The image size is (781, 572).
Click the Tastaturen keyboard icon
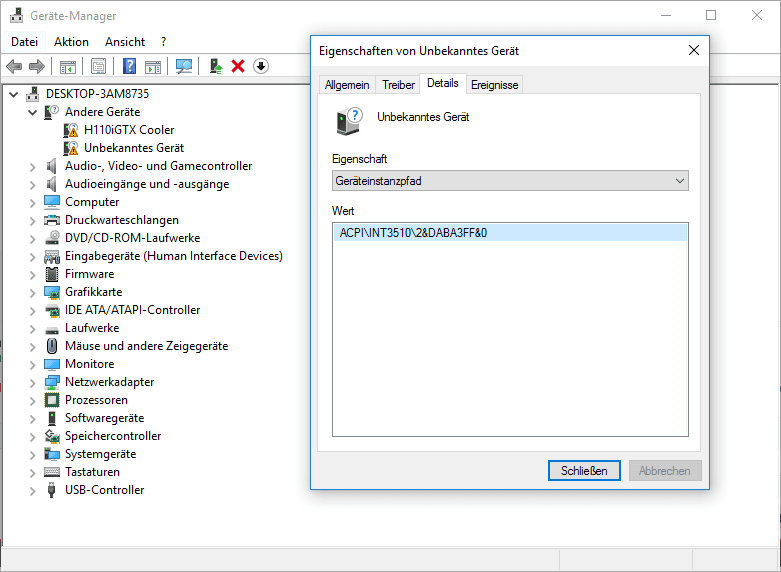pos(52,472)
